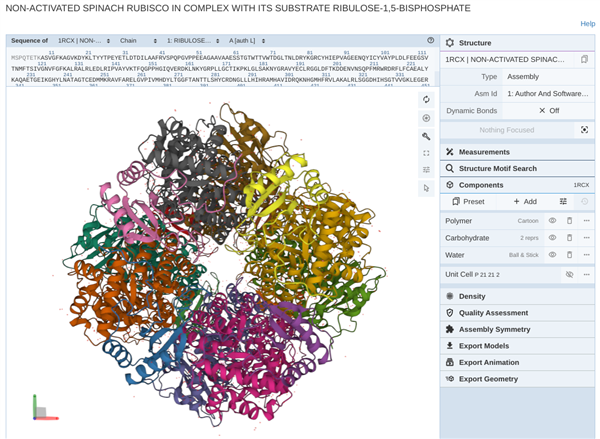This screenshot has height=439, width=600.
Task: Toggle Water visibility eye
Action: 552,255
